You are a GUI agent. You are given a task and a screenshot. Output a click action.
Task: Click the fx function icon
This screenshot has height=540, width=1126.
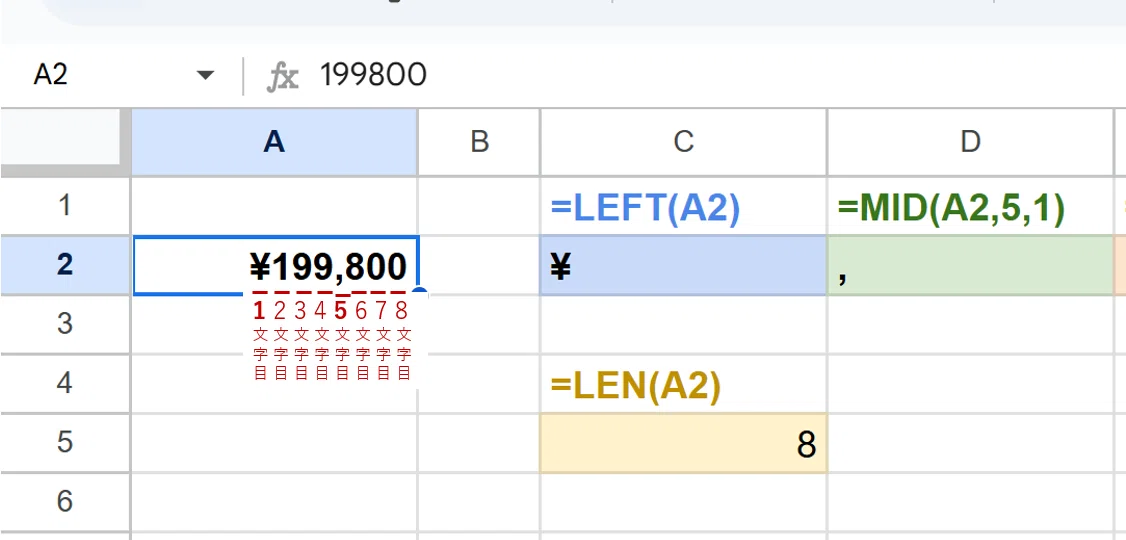pyautogui.click(x=283, y=75)
